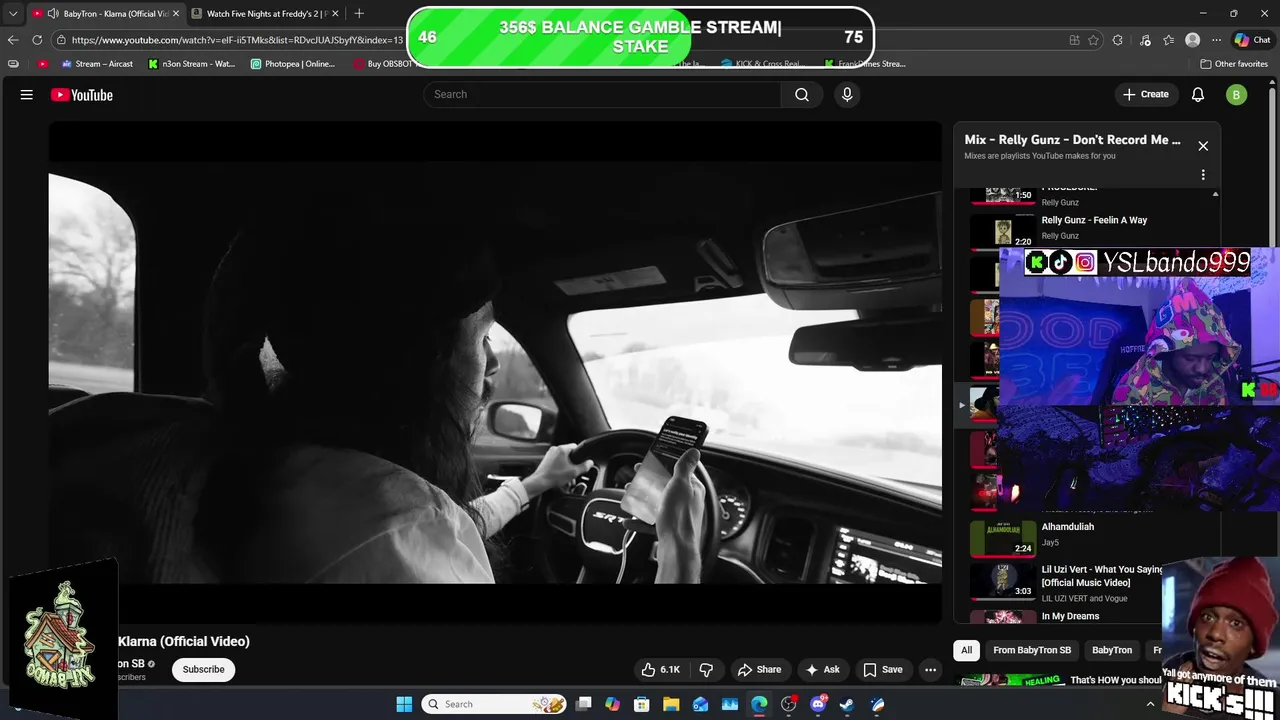Go back in browser history
1280x720 pixels.
[13, 40]
